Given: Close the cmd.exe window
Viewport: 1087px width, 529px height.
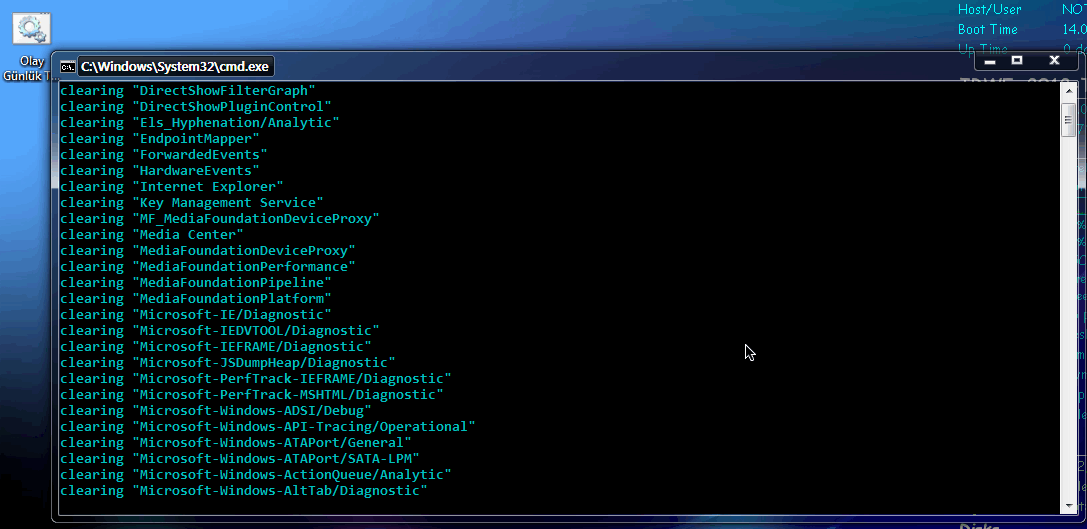Looking at the screenshot, I should pyautogui.click(x=1054, y=61).
